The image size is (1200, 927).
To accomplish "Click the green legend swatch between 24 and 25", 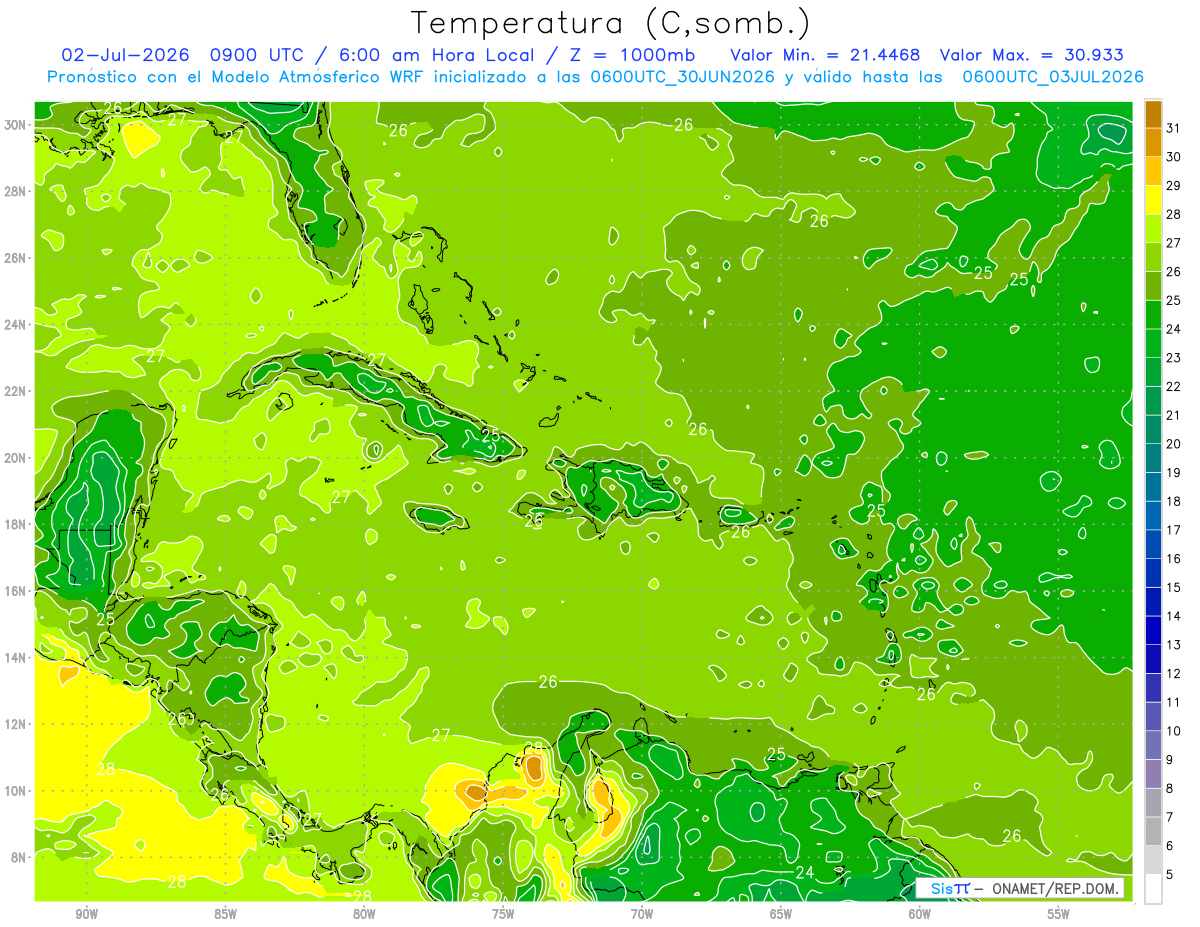I will point(1153,314).
